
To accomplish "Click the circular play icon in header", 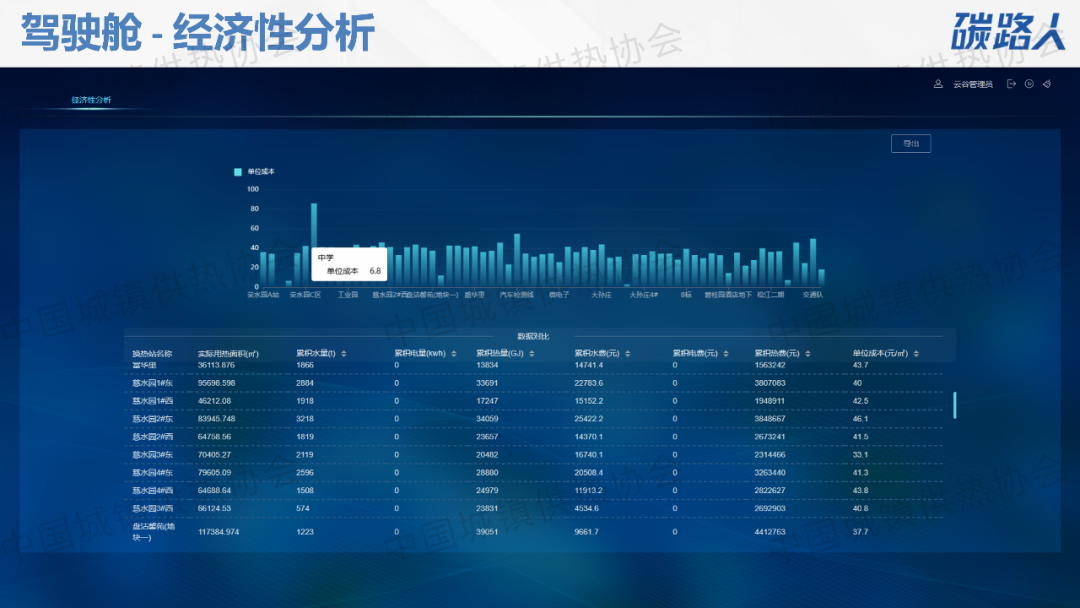I will click(x=1029, y=84).
